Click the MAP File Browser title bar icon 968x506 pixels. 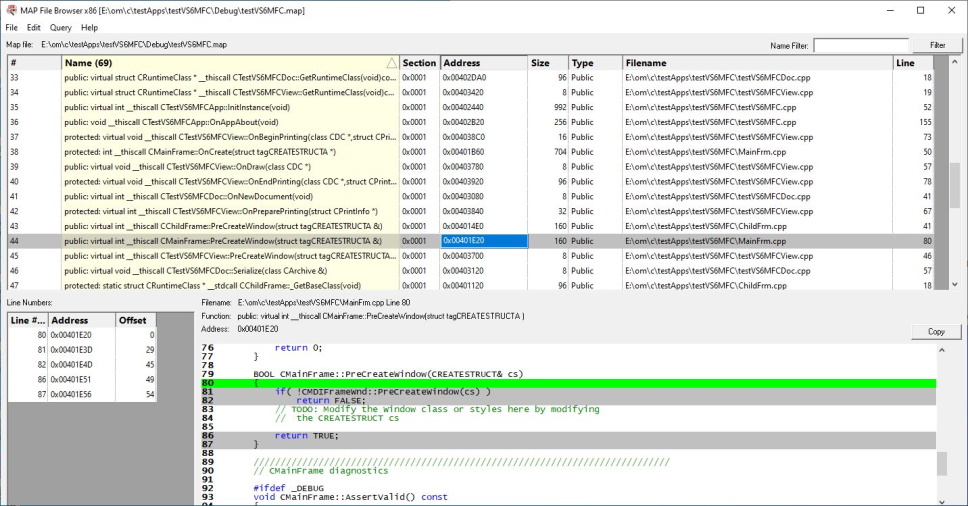10,10
